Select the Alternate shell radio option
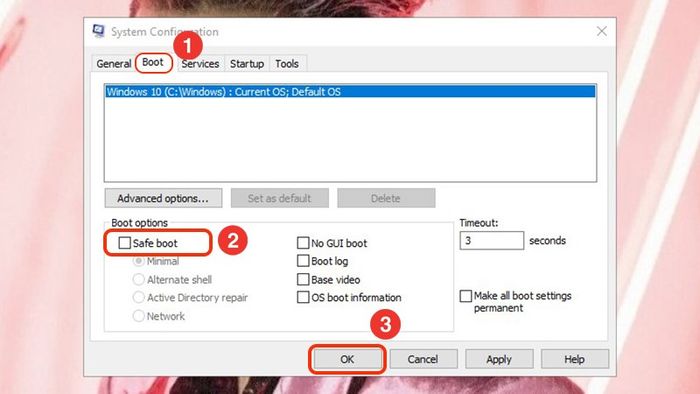This screenshot has height=394, width=700. tap(138, 279)
